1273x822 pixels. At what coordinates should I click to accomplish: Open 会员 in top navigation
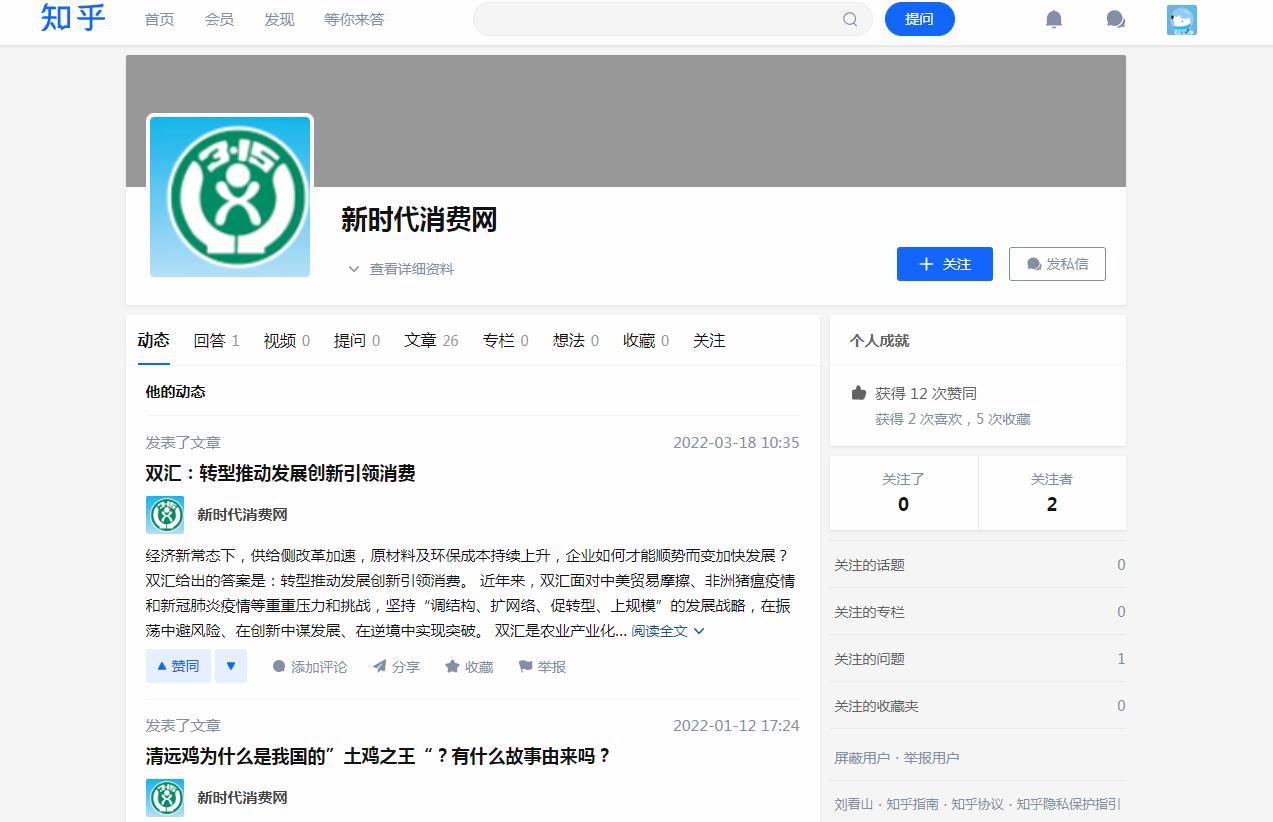click(x=219, y=19)
